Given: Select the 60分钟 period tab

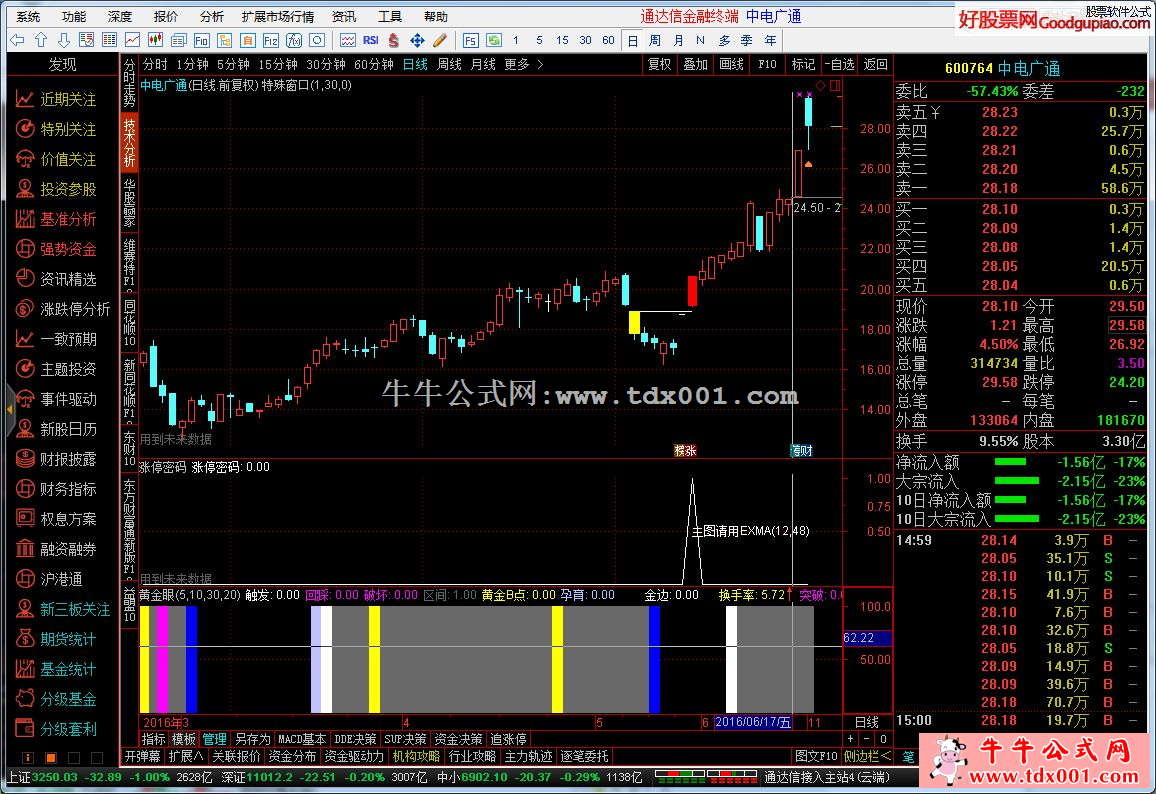Looking at the screenshot, I should [x=374, y=64].
